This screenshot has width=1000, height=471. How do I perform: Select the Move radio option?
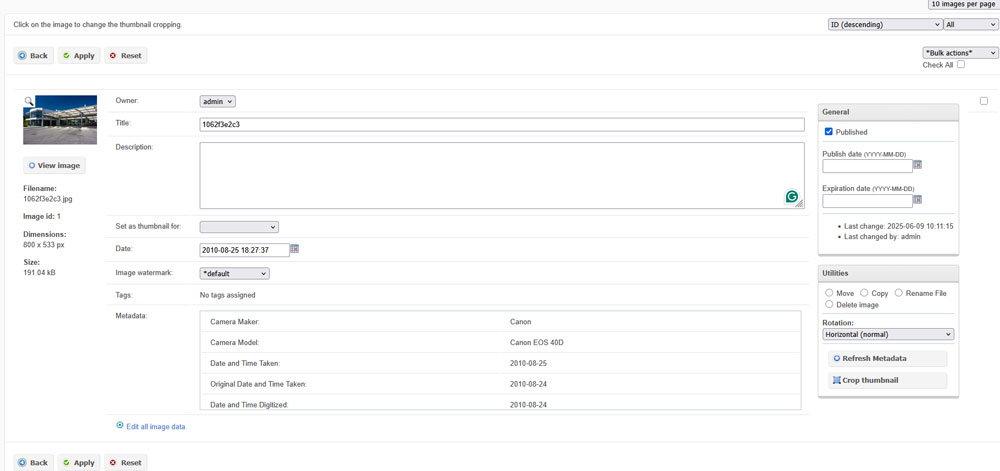coord(829,293)
